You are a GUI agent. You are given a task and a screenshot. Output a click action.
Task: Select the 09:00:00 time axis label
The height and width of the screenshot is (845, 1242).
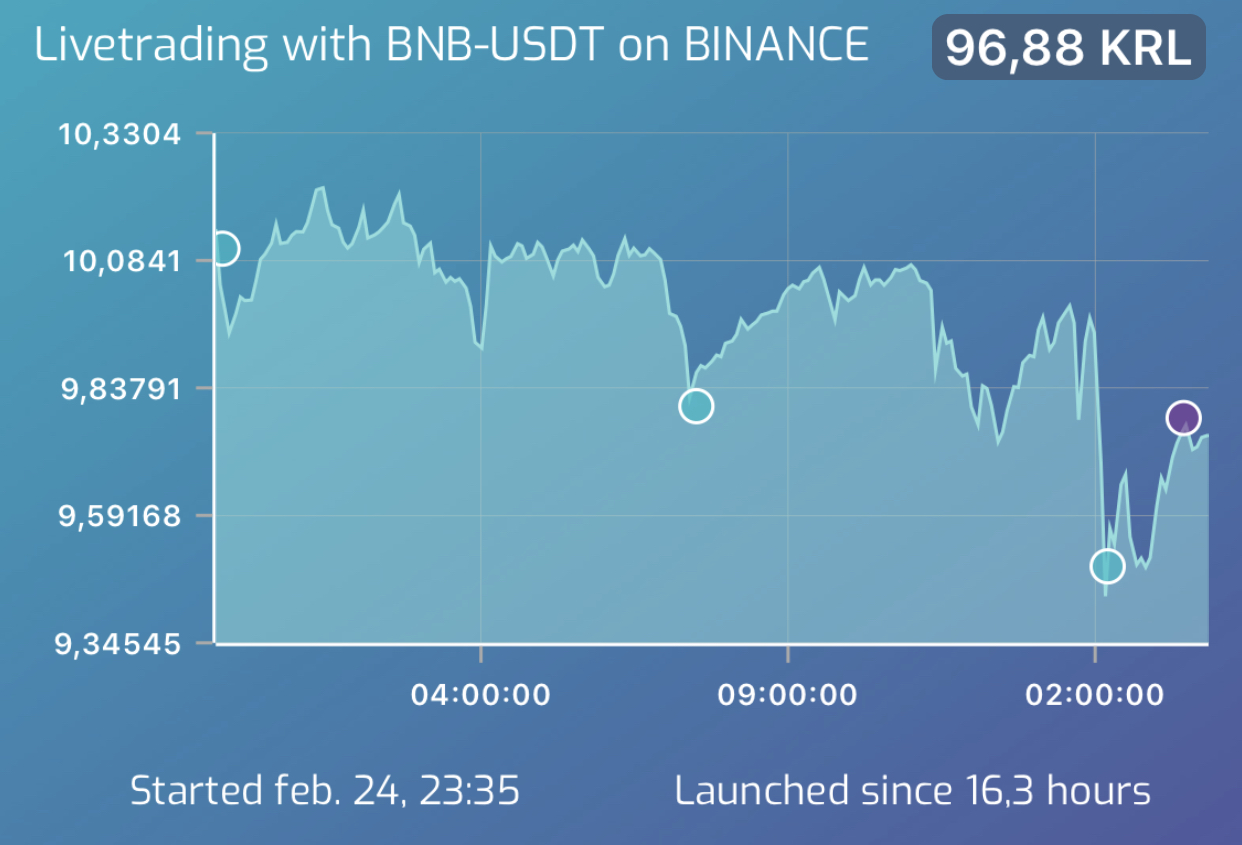pyautogui.click(x=788, y=694)
